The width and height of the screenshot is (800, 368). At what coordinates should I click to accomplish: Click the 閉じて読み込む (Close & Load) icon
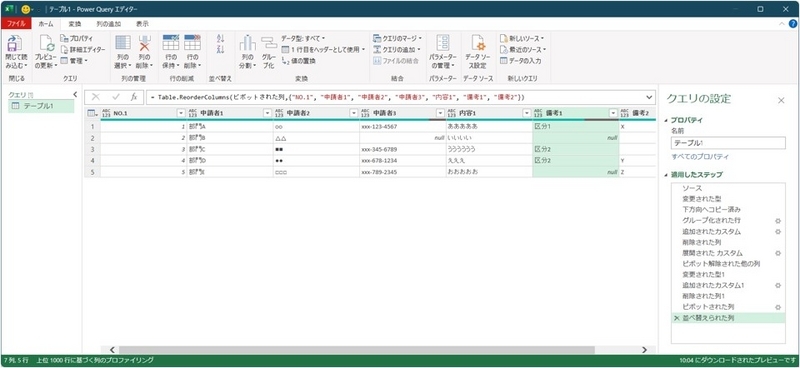point(14,43)
